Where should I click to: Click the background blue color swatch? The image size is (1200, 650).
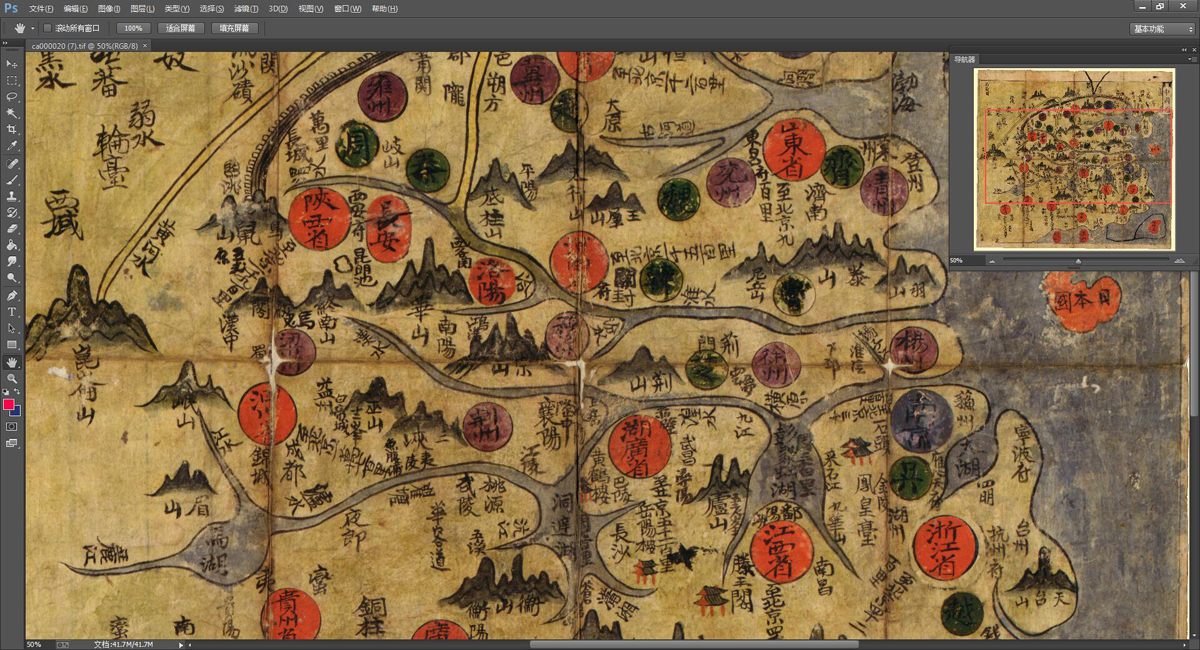tap(16, 411)
